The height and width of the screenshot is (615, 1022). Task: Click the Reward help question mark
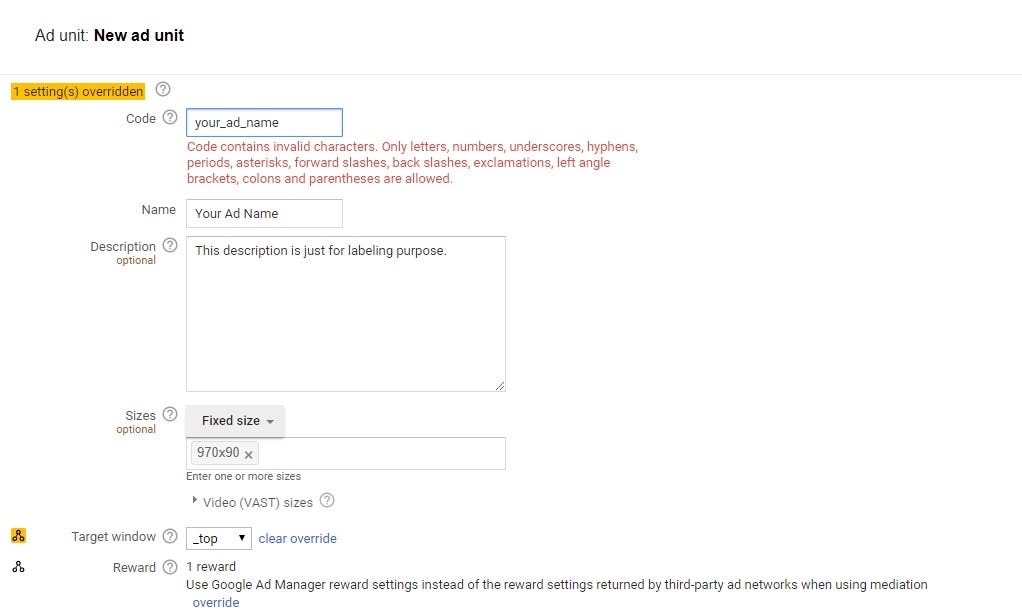click(170, 567)
